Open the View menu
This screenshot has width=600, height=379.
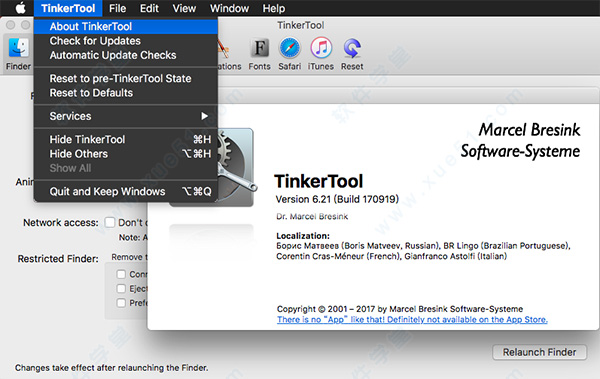(x=184, y=8)
